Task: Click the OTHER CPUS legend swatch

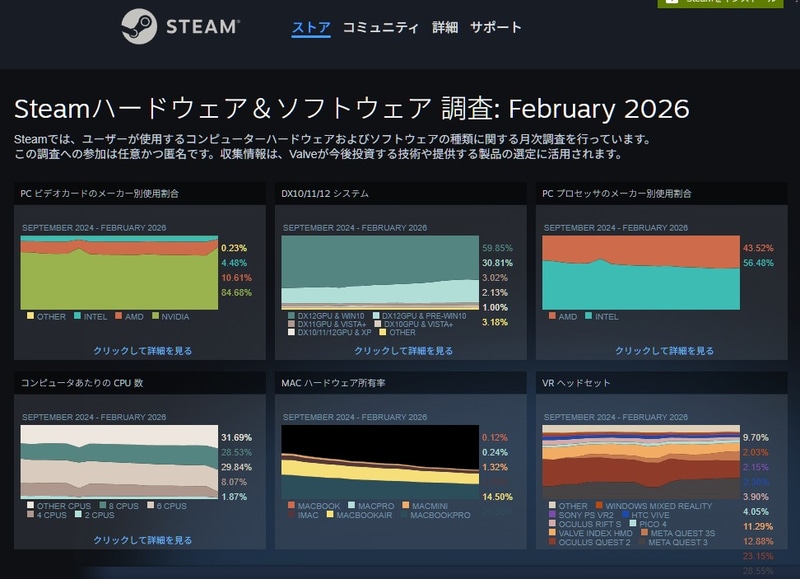Action: pos(31,505)
